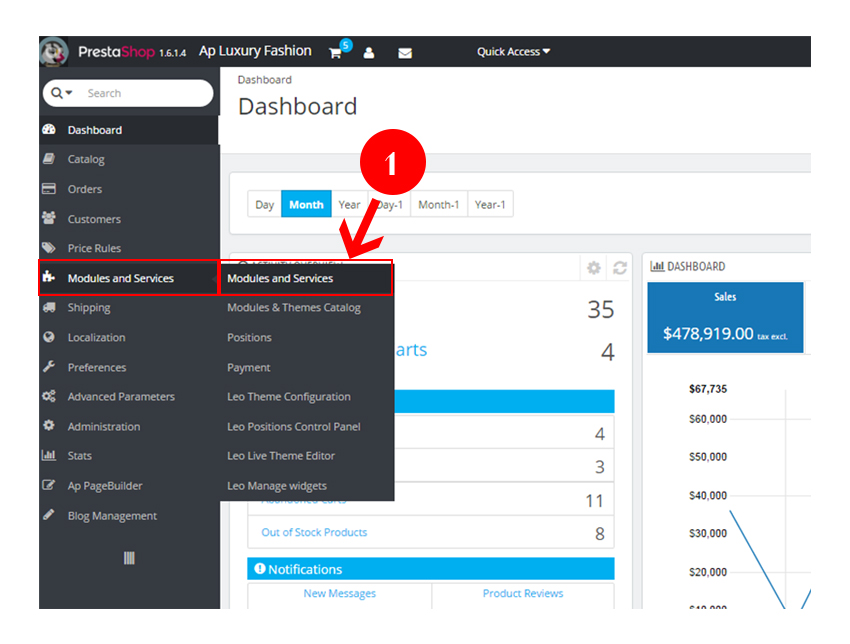850x644 pixels.
Task: Click the Stats chart icon in sidebar
Action: (49, 456)
